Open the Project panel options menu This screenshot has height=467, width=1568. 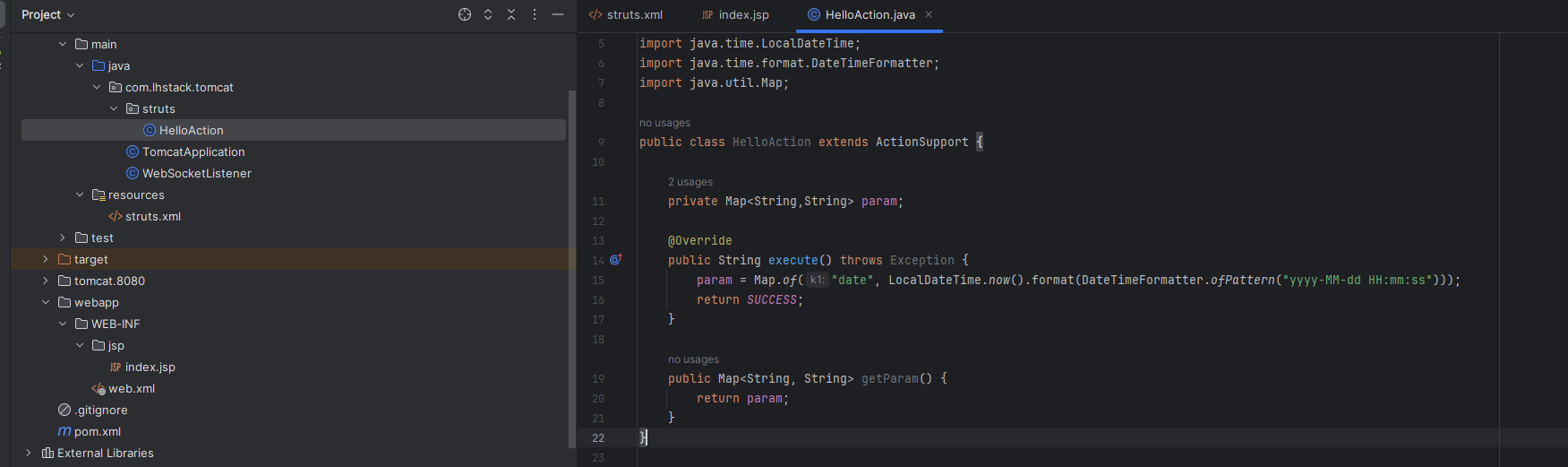point(535,14)
